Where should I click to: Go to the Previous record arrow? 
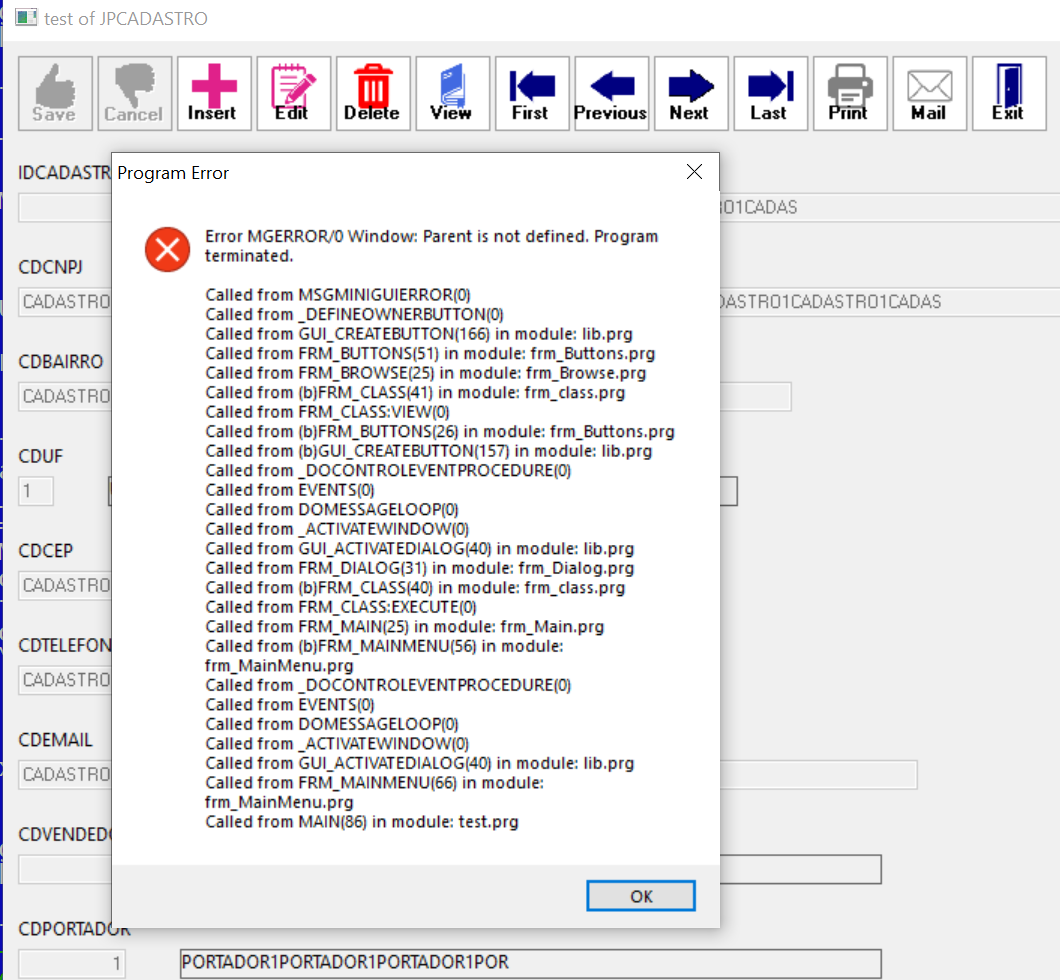[611, 93]
